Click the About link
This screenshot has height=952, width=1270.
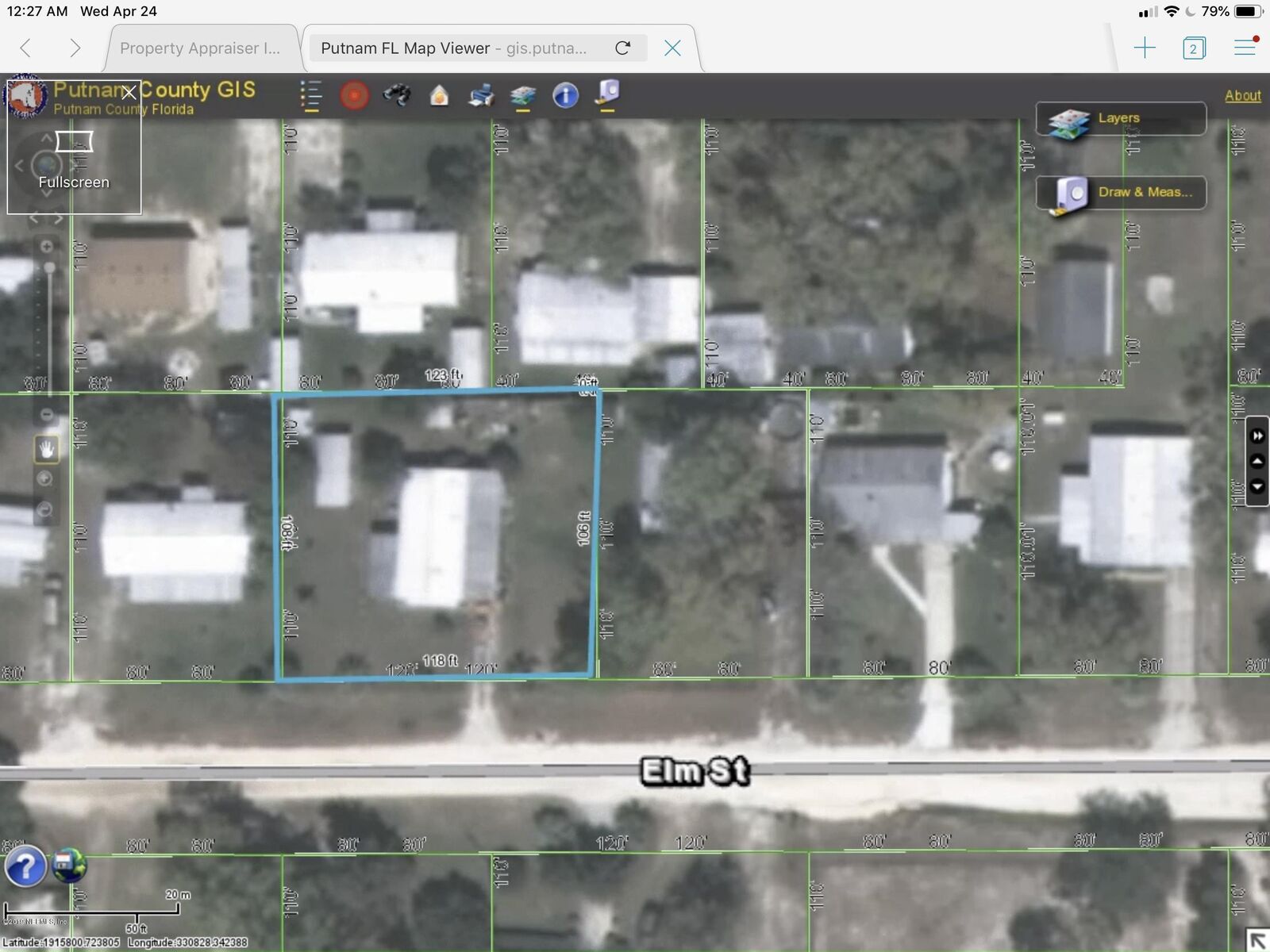[1242, 95]
